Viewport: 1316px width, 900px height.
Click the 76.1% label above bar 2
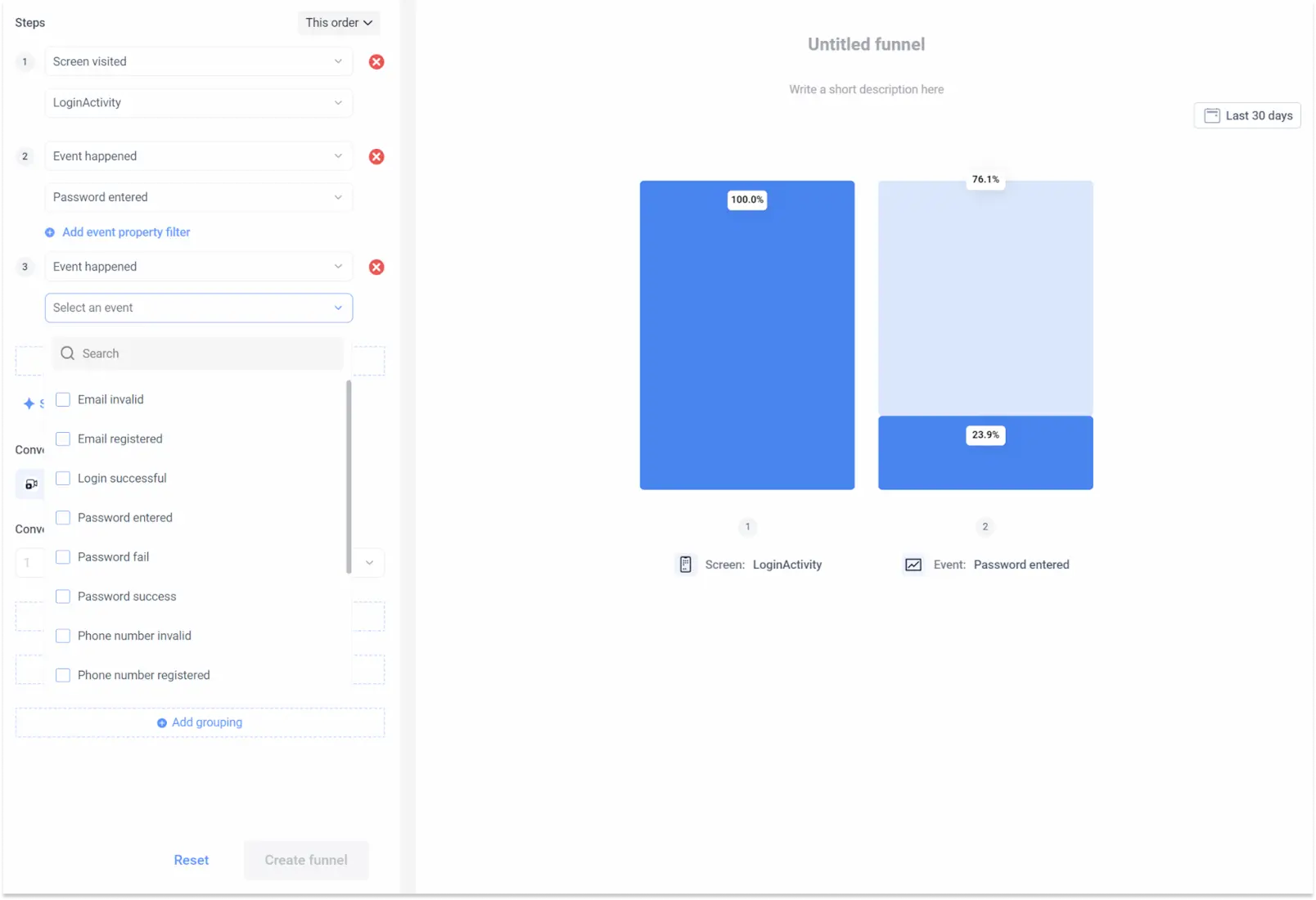[x=985, y=179]
